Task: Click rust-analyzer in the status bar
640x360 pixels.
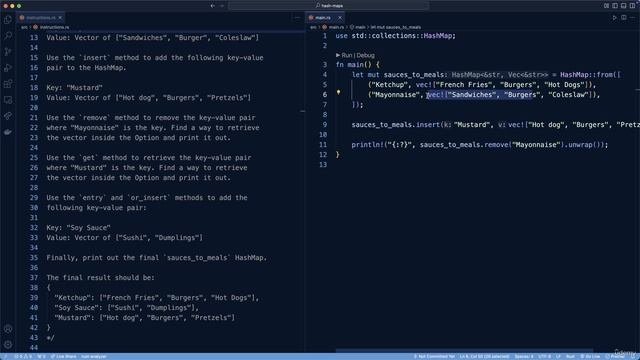Action: coord(93,356)
